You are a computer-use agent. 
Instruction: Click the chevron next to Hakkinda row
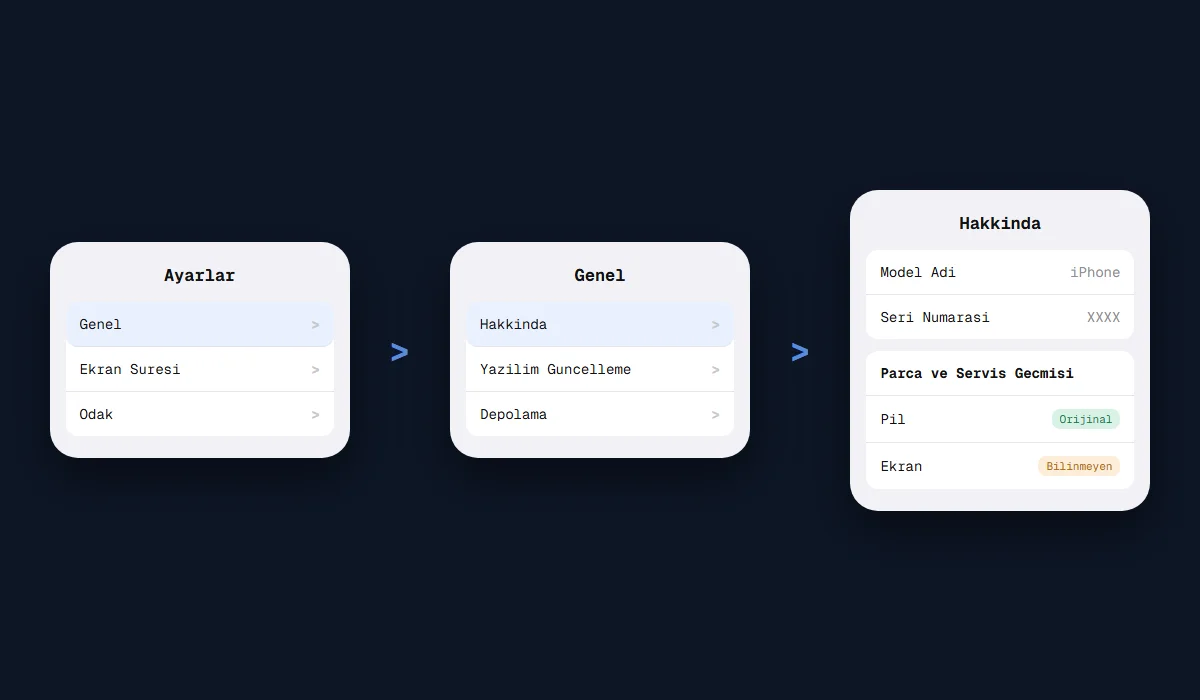tap(715, 325)
